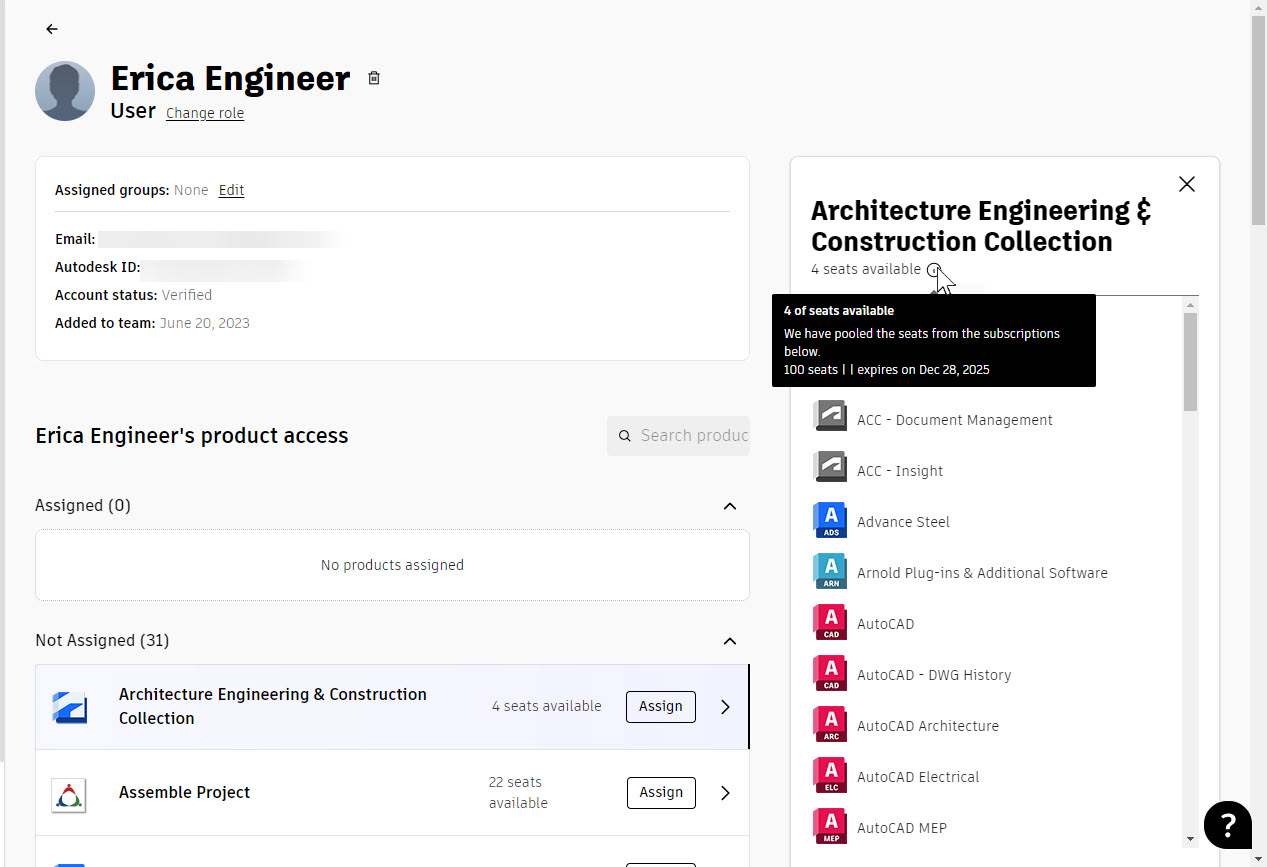Click the ACC - Document Management icon
1267x867 pixels.
pyautogui.click(x=830, y=415)
